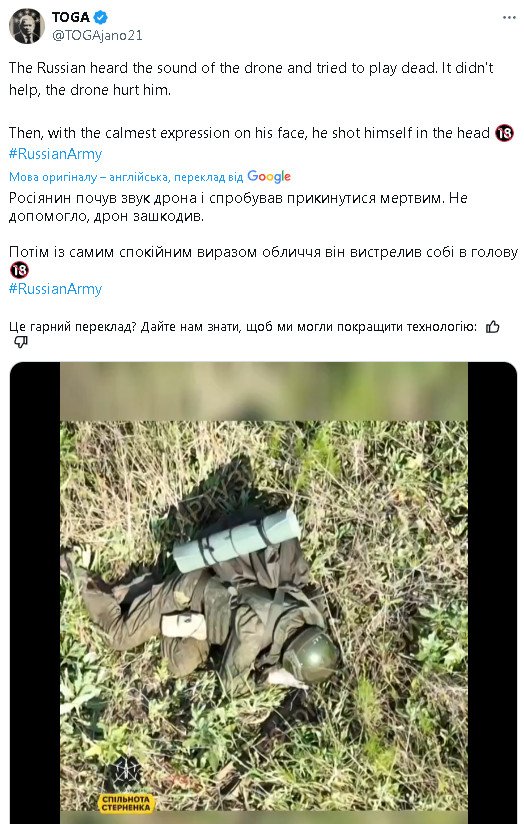Play the embedded video
This screenshot has height=824, width=524.
pyautogui.click(x=263, y=593)
